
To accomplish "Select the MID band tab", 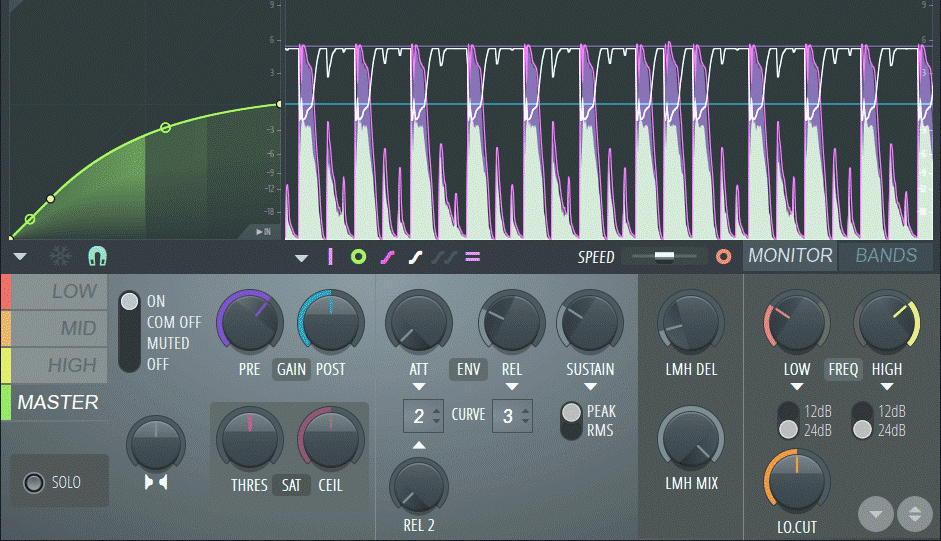I will (54, 328).
